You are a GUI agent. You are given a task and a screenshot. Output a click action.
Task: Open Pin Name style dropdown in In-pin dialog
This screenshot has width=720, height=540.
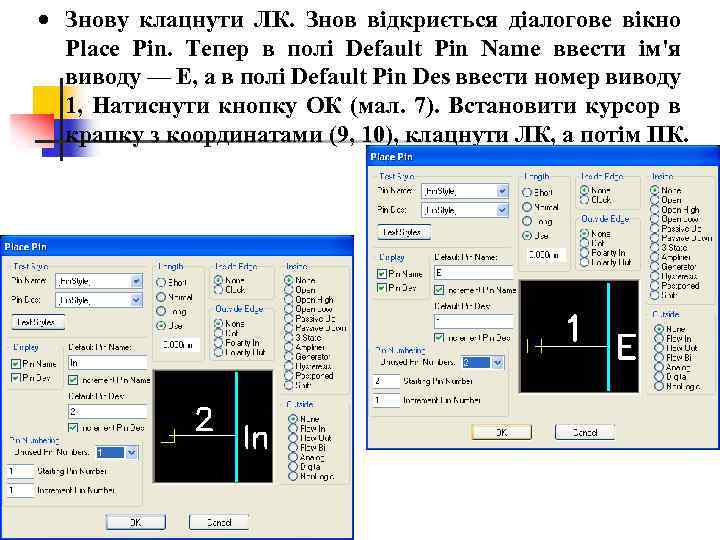[x=136, y=281]
